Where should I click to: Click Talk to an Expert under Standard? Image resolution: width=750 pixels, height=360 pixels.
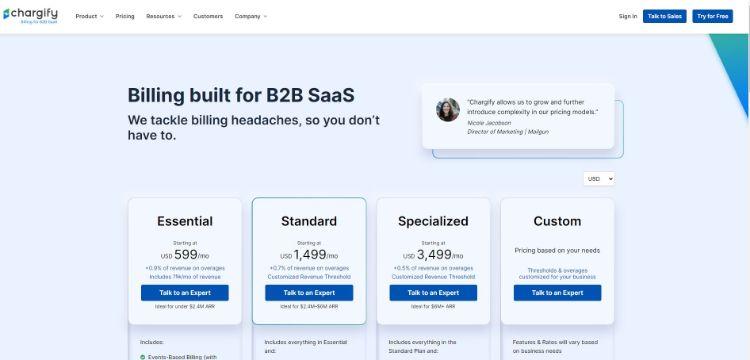pos(309,293)
